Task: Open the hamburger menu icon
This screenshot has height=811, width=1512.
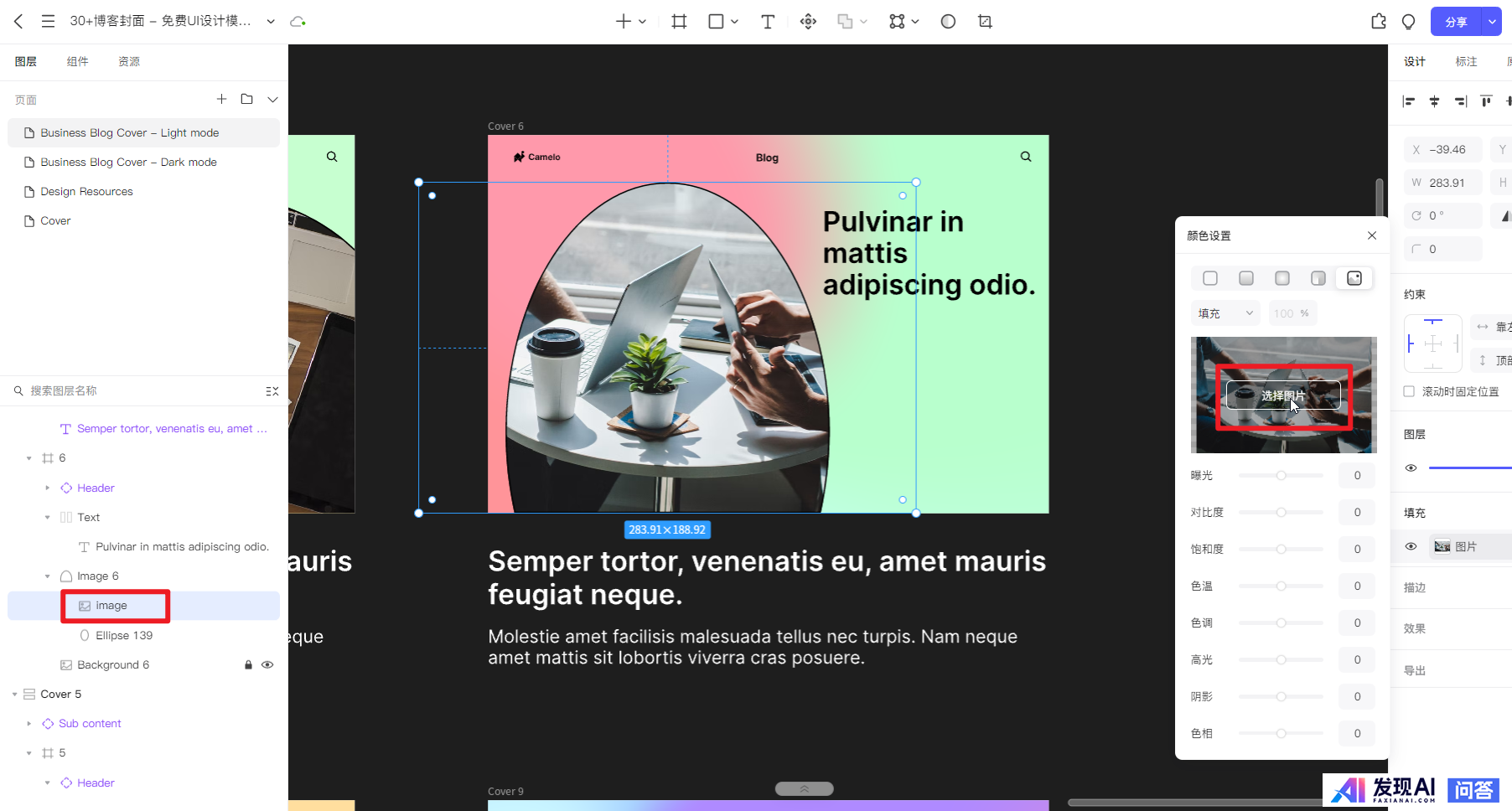Action: 48,22
